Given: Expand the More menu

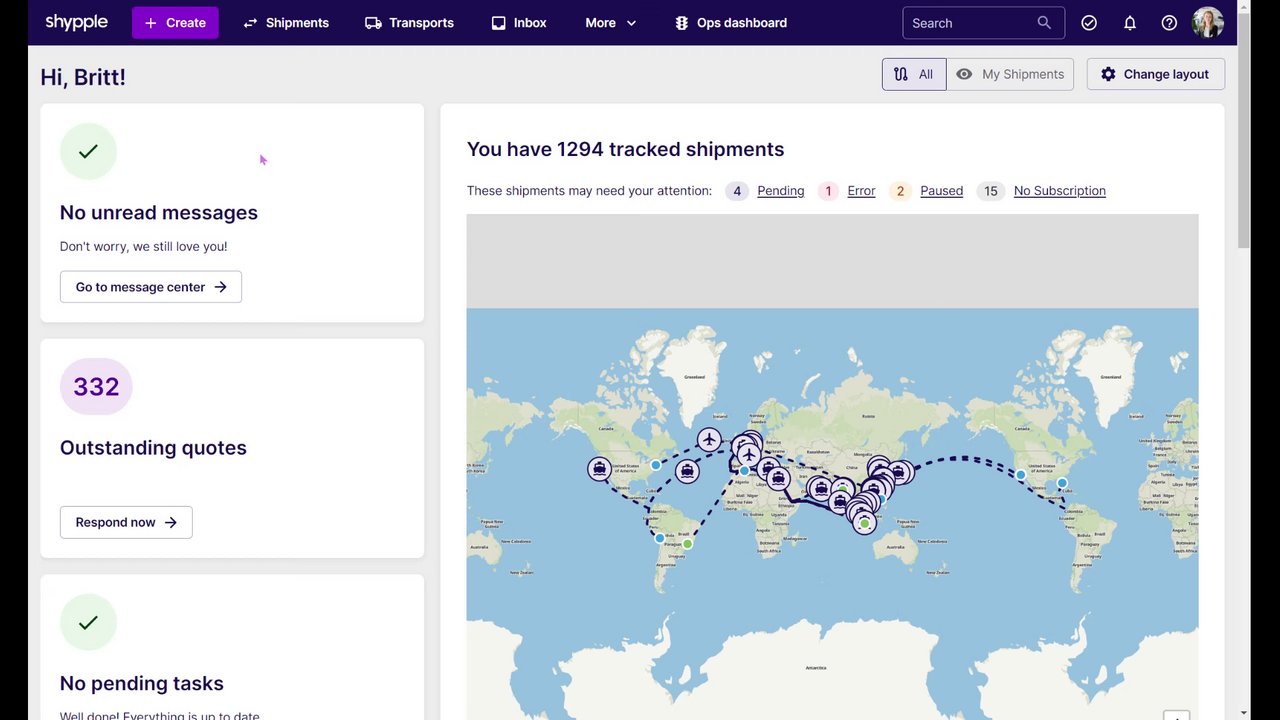Looking at the screenshot, I should pyautogui.click(x=611, y=23).
